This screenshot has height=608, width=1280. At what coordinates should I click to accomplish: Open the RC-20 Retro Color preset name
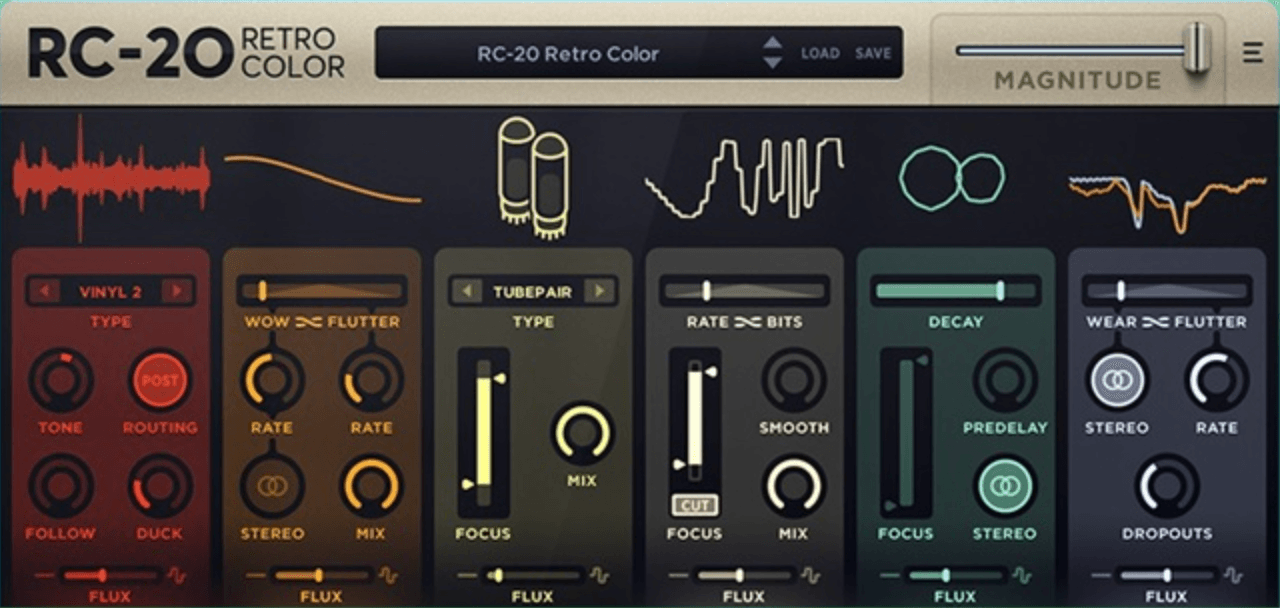click(568, 54)
